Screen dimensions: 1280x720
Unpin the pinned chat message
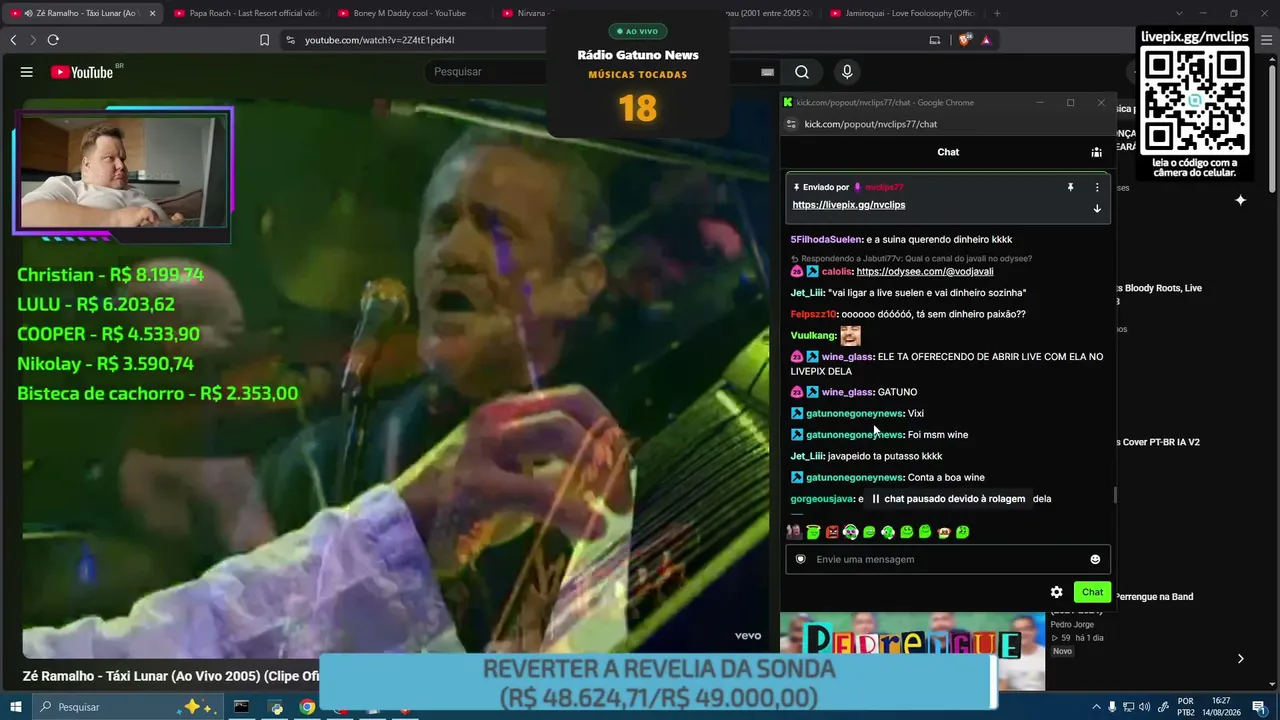pos(1070,187)
